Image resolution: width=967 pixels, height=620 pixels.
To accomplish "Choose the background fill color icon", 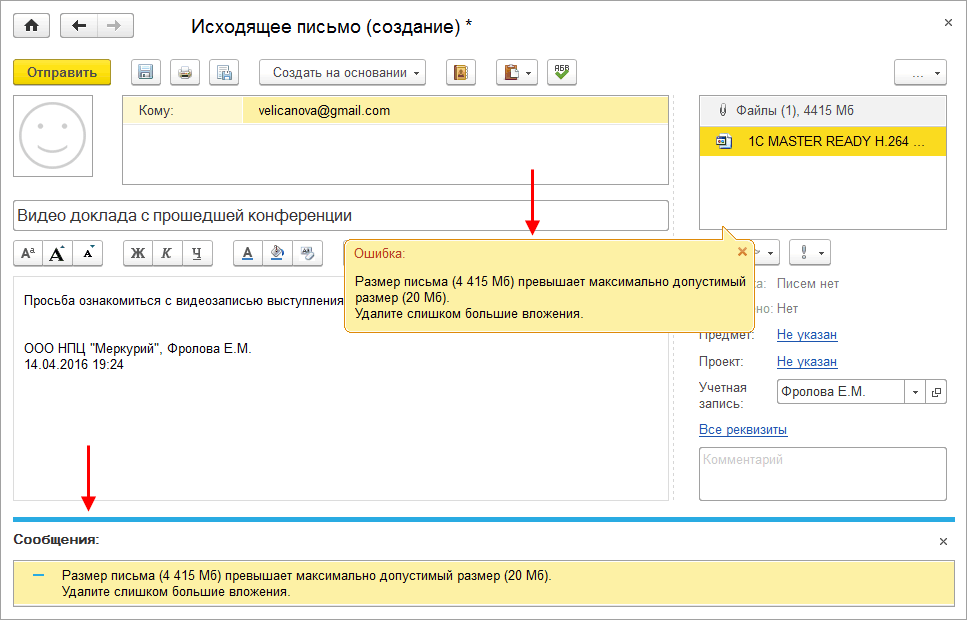I will coord(278,253).
